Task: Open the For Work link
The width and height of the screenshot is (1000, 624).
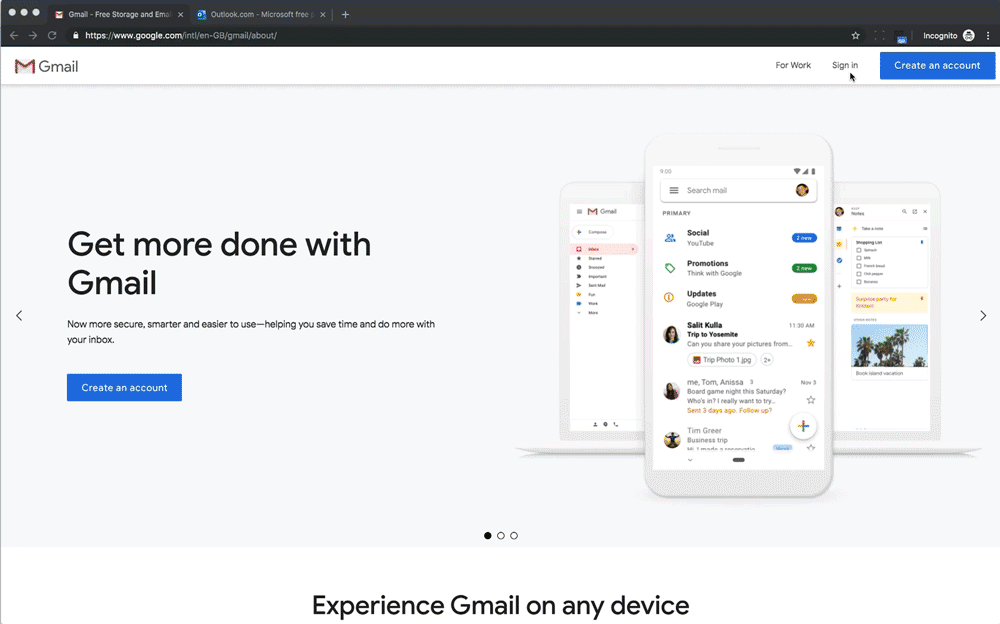Action: [793, 65]
